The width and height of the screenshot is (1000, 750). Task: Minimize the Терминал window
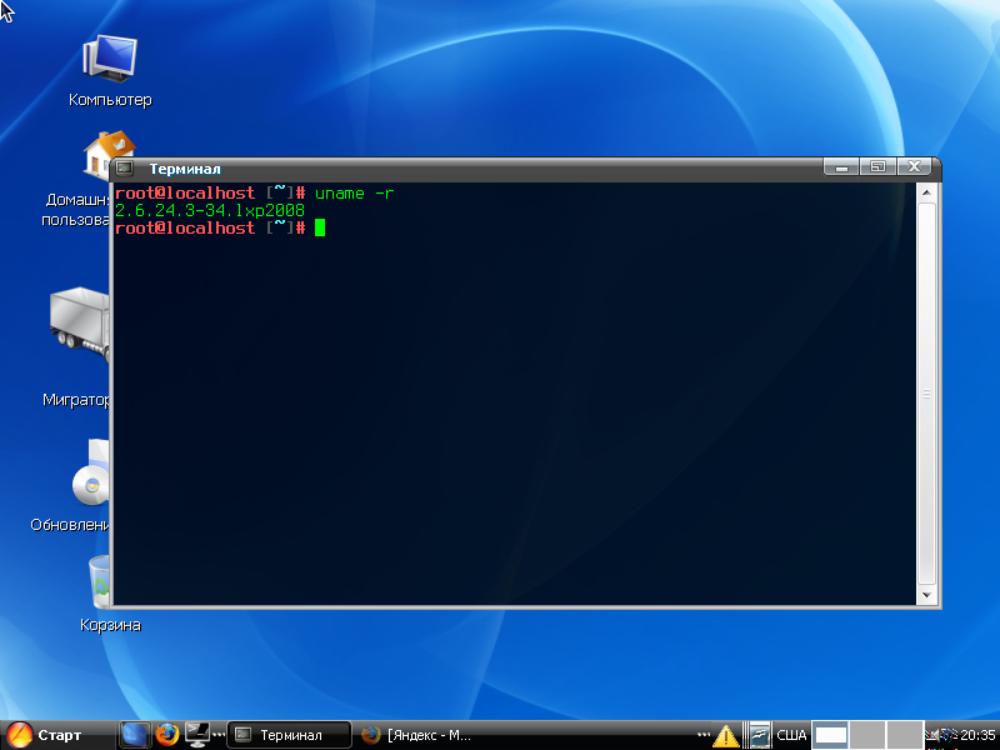coord(841,167)
